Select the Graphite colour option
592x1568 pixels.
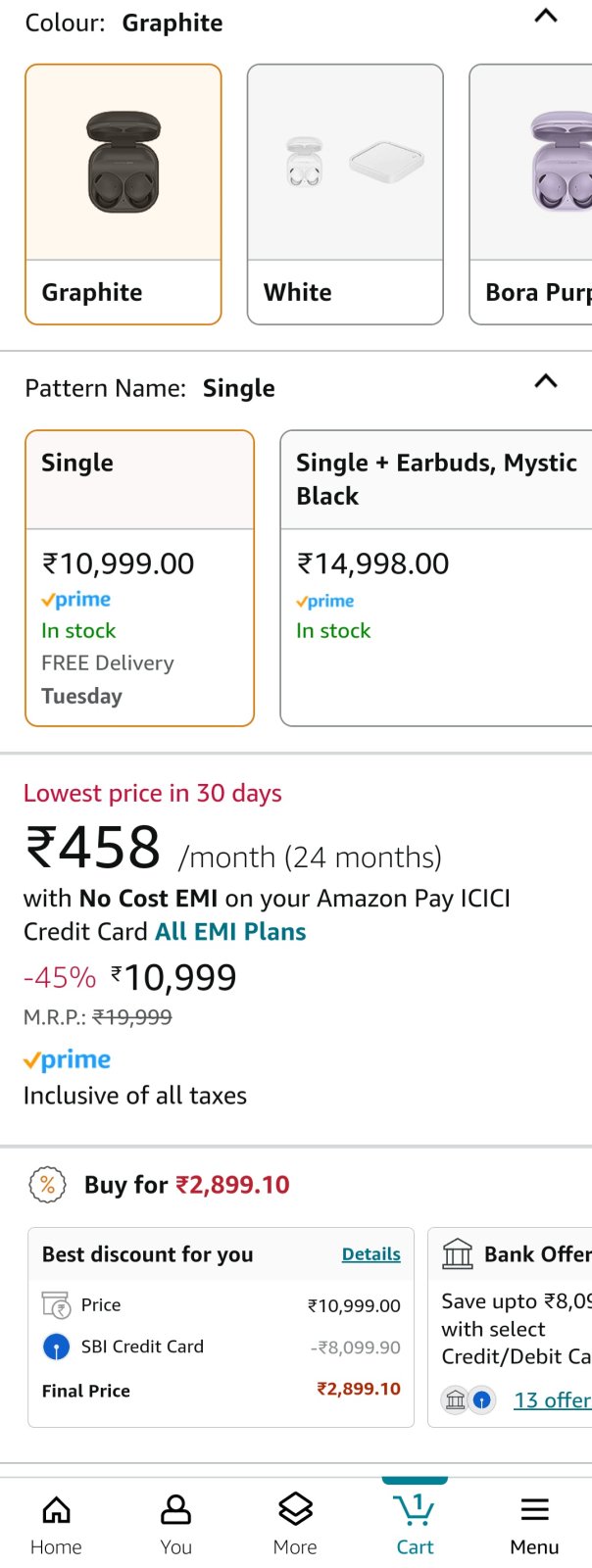pos(123,194)
